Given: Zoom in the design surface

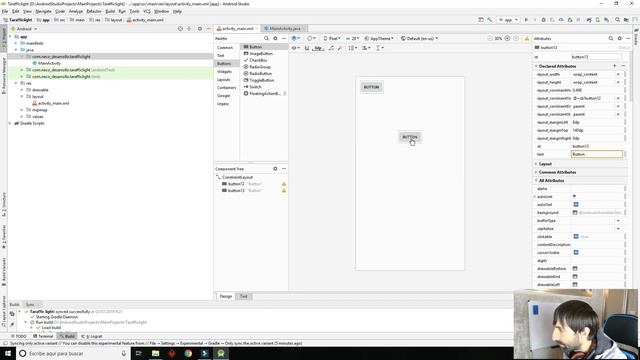Looking at the screenshot, I should tap(507, 38).
